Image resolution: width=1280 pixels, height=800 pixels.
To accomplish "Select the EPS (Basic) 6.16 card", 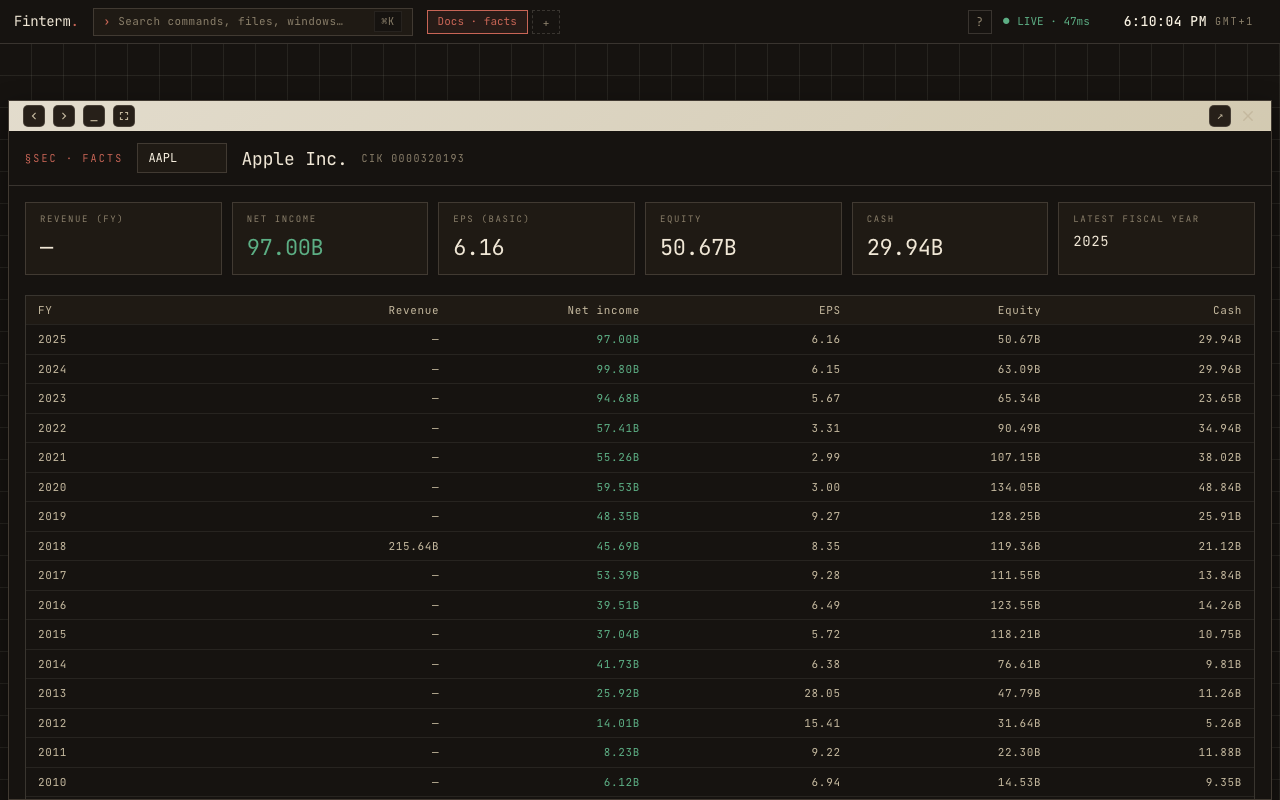I will (536, 238).
